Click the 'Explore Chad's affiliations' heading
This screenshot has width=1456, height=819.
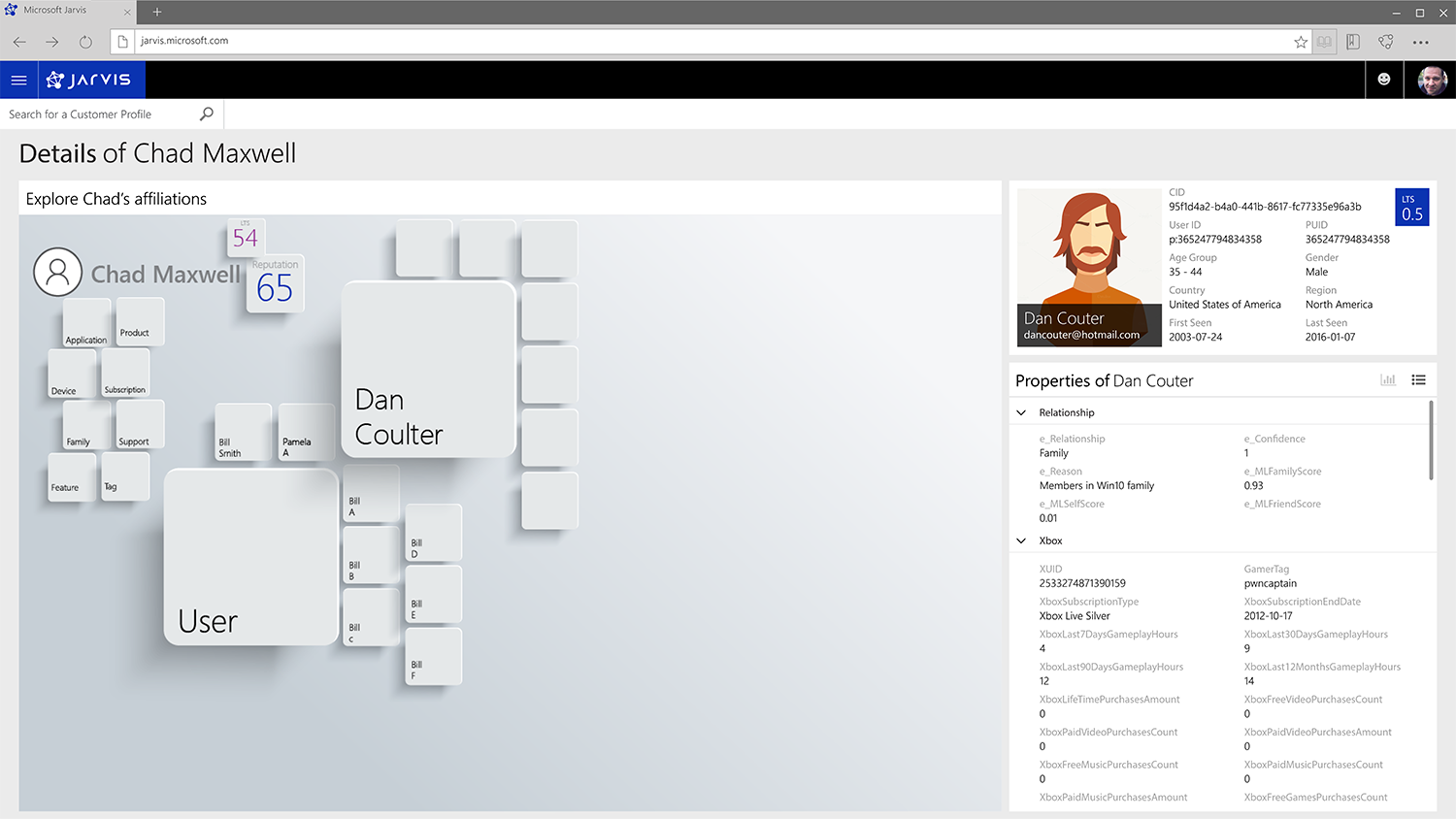[x=116, y=199]
